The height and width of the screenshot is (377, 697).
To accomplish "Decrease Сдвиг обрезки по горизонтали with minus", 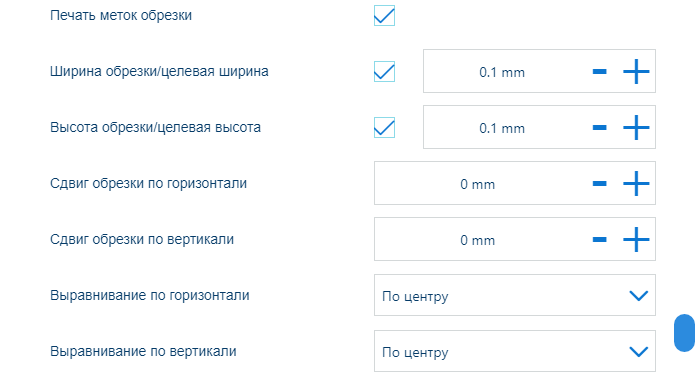I will 600,184.
